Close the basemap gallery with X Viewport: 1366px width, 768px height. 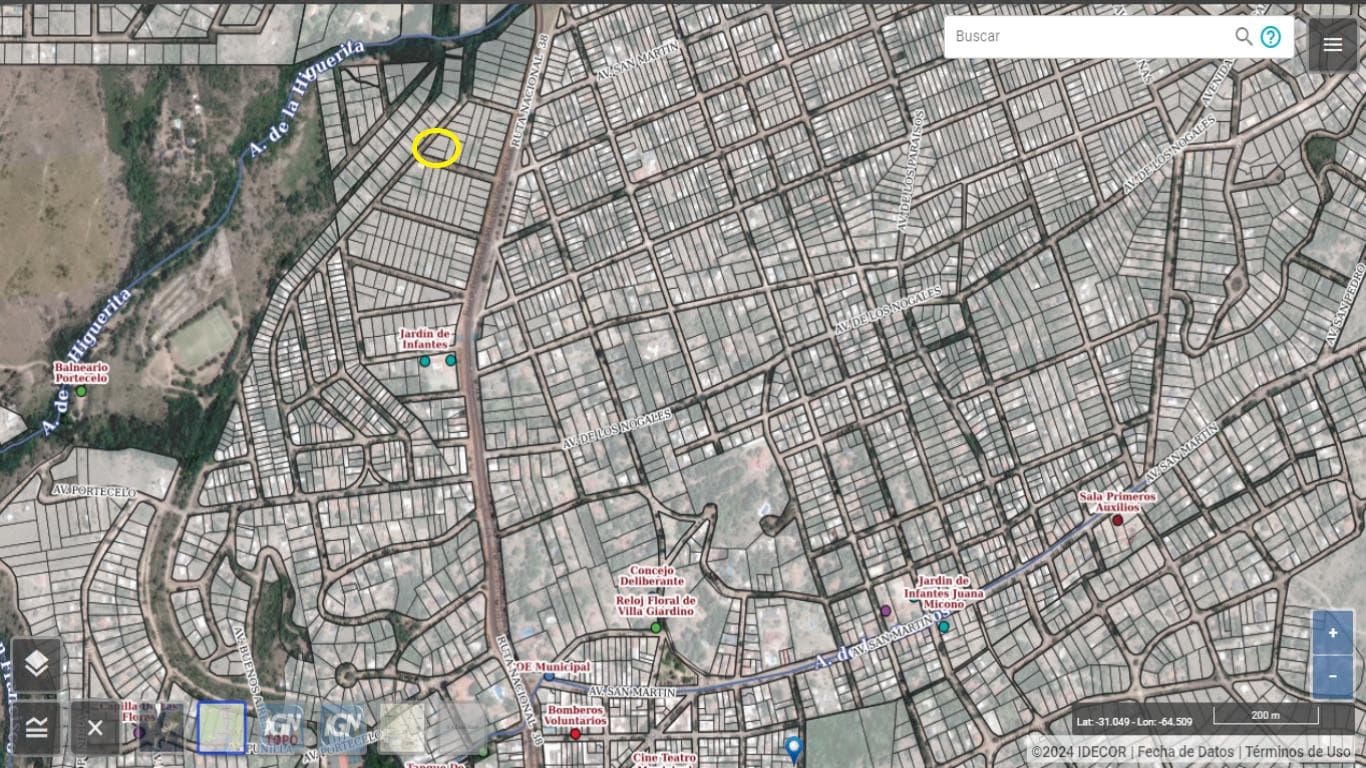[x=95, y=728]
